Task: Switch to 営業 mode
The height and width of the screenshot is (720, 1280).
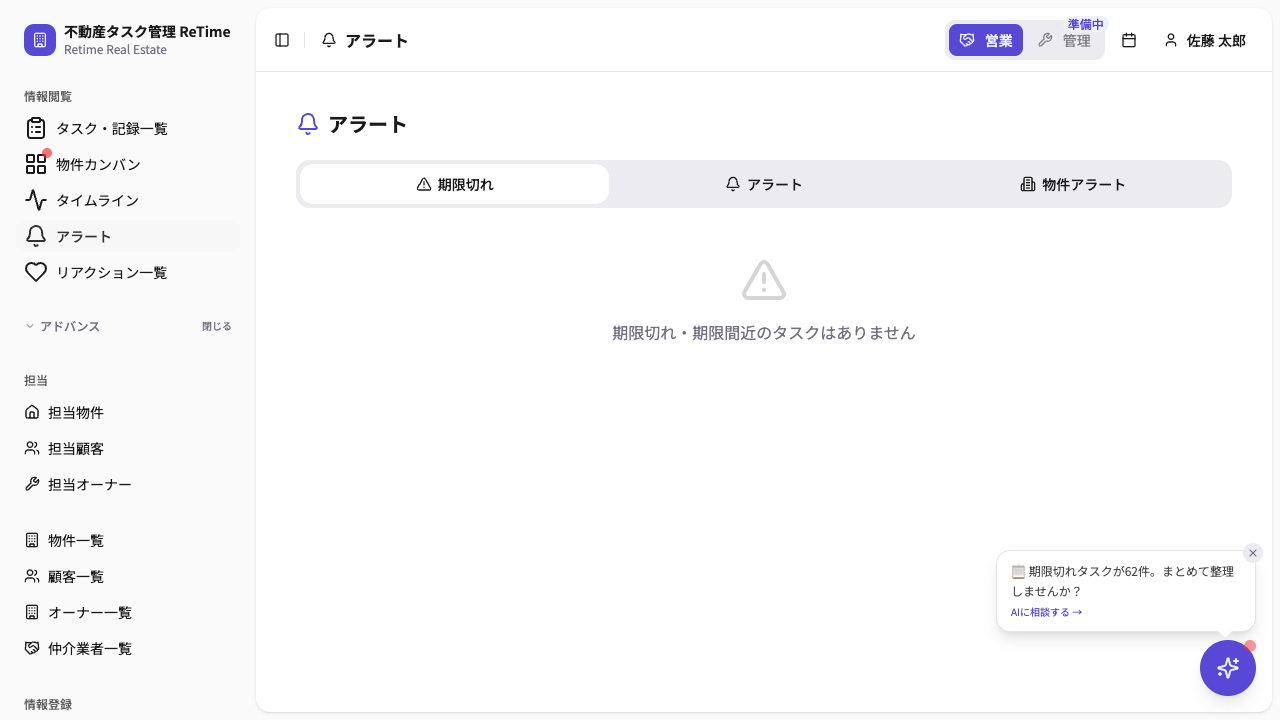Action: click(x=986, y=40)
